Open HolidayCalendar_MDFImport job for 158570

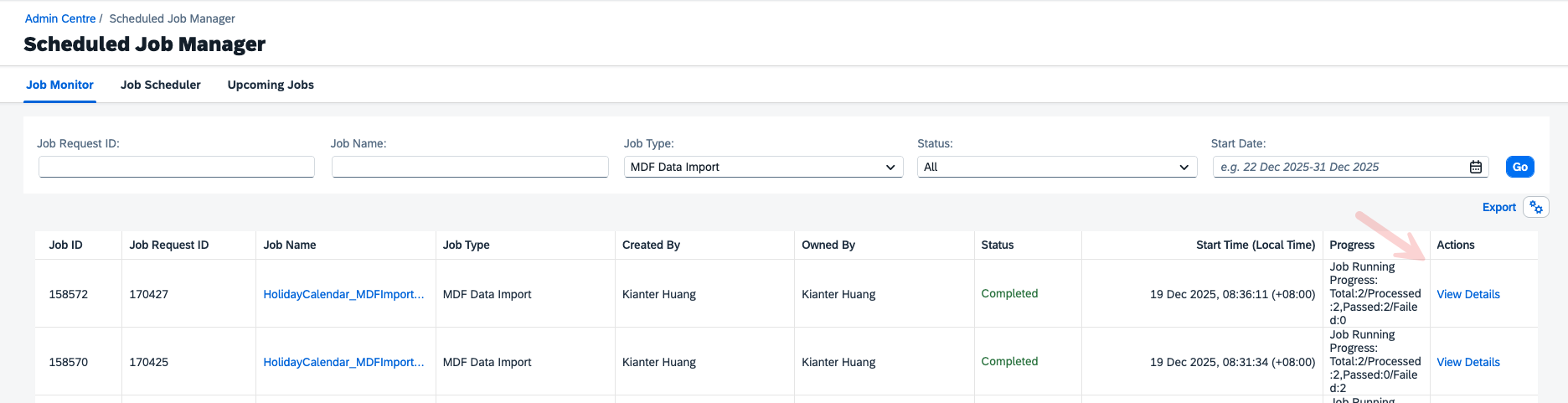tap(343, 362)
